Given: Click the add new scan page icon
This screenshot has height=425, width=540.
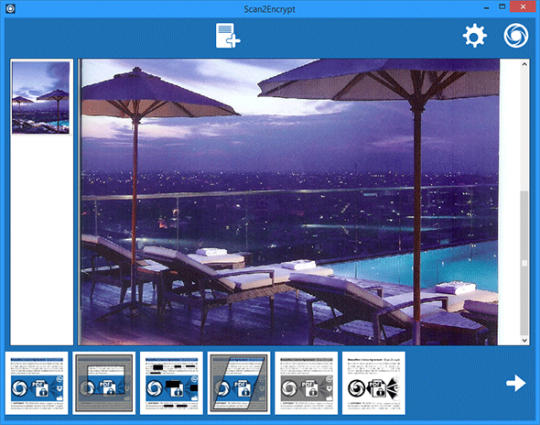Looking at the screenshot, I should (x=228, y=36).
